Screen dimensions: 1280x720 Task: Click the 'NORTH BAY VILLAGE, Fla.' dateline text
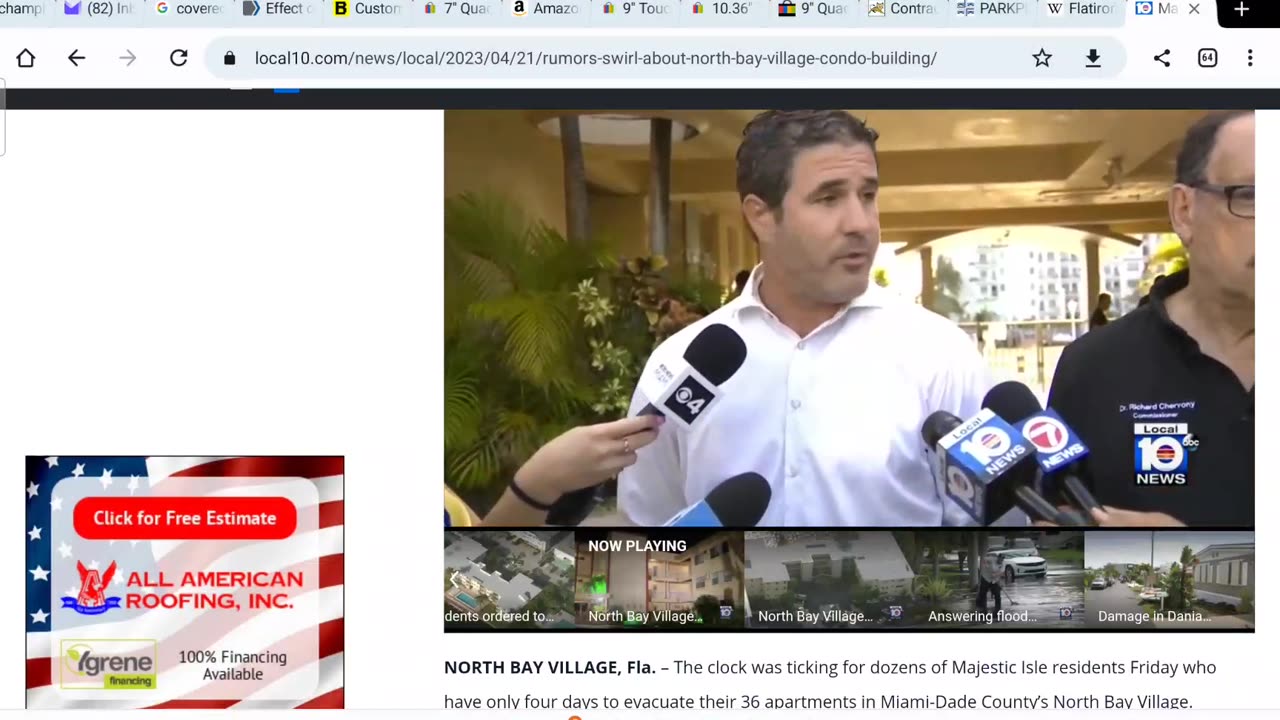coord(550,667)
